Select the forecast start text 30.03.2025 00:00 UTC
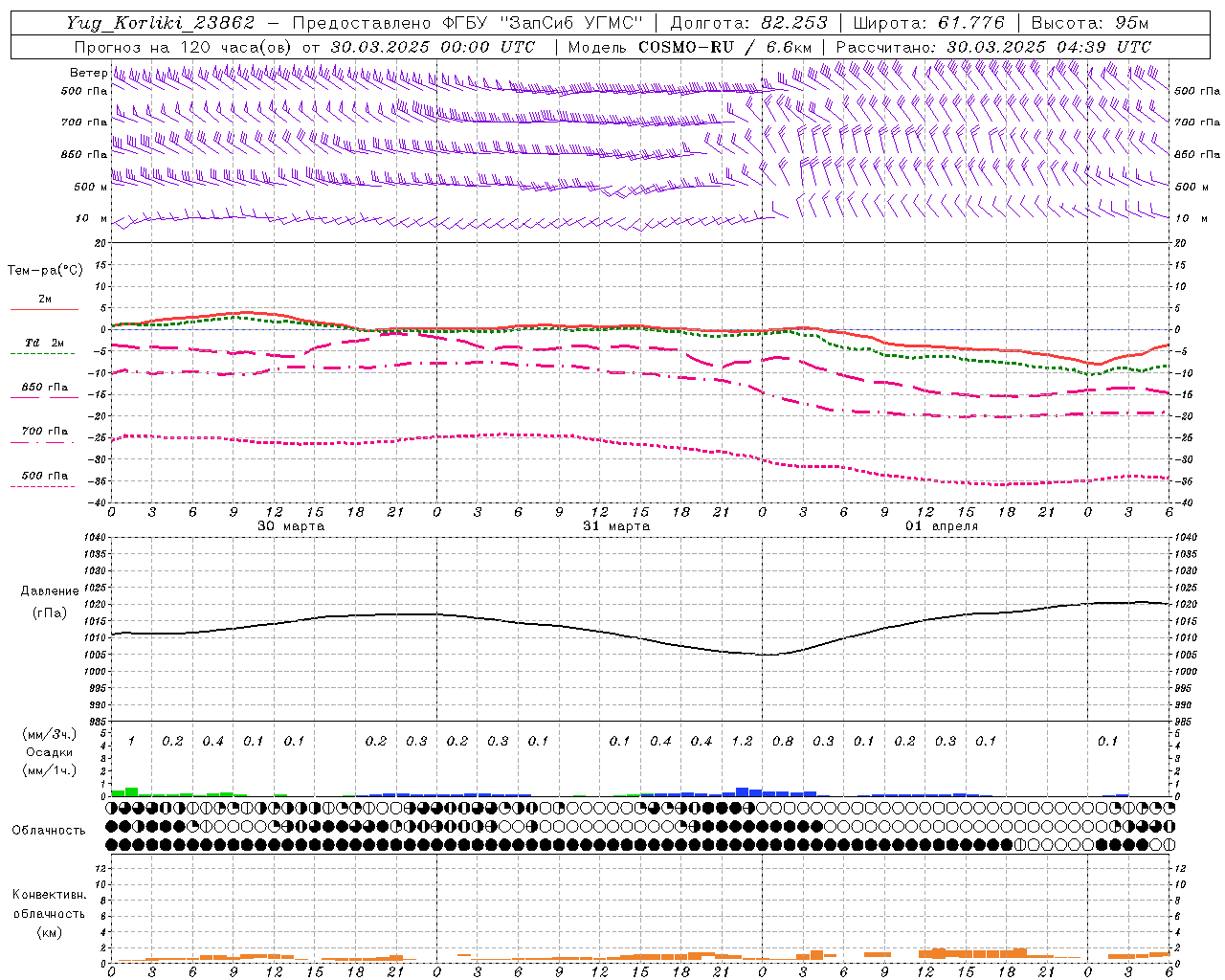 point(433,47)
